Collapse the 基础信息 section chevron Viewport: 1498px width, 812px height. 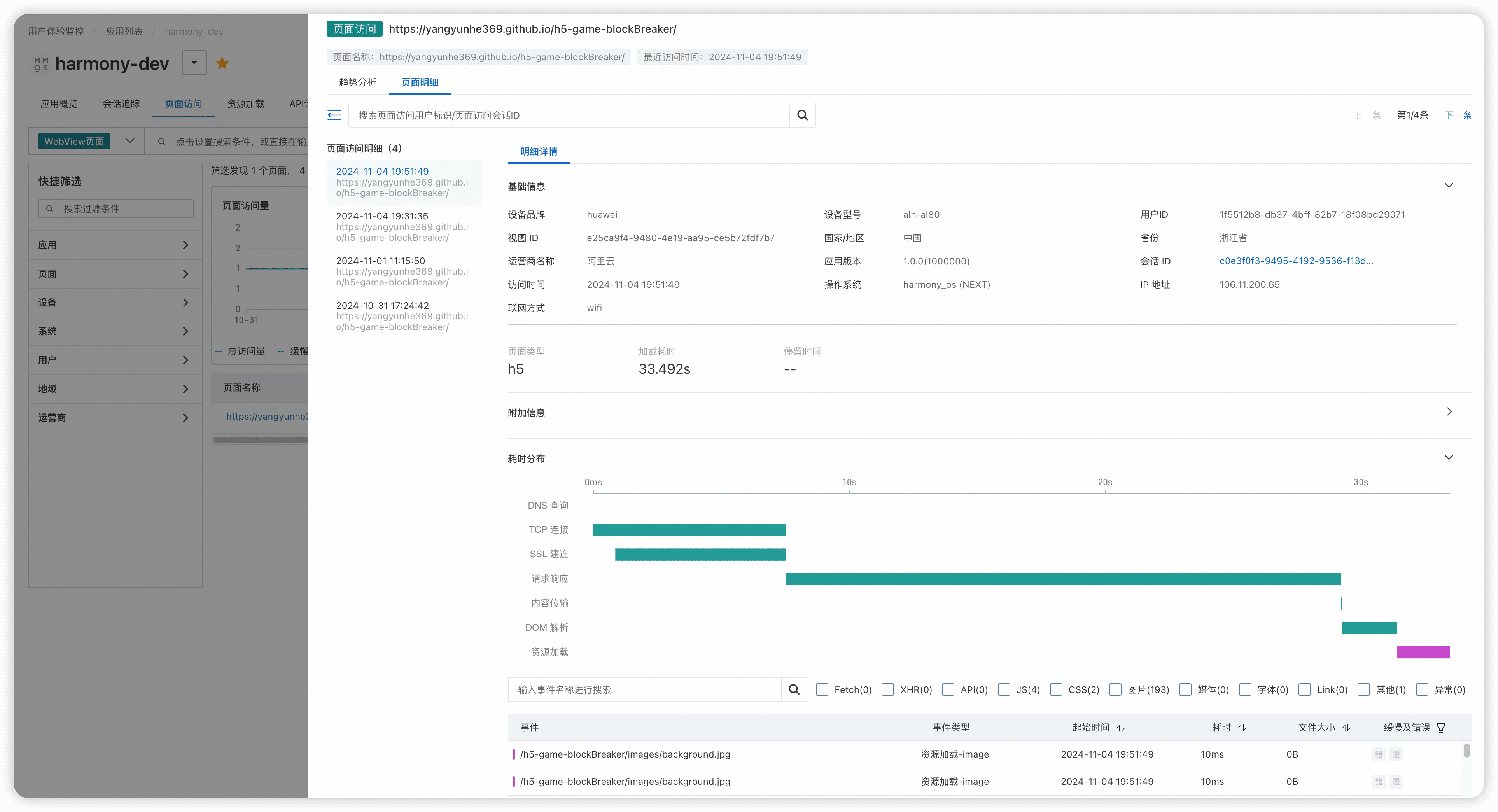1449,185
